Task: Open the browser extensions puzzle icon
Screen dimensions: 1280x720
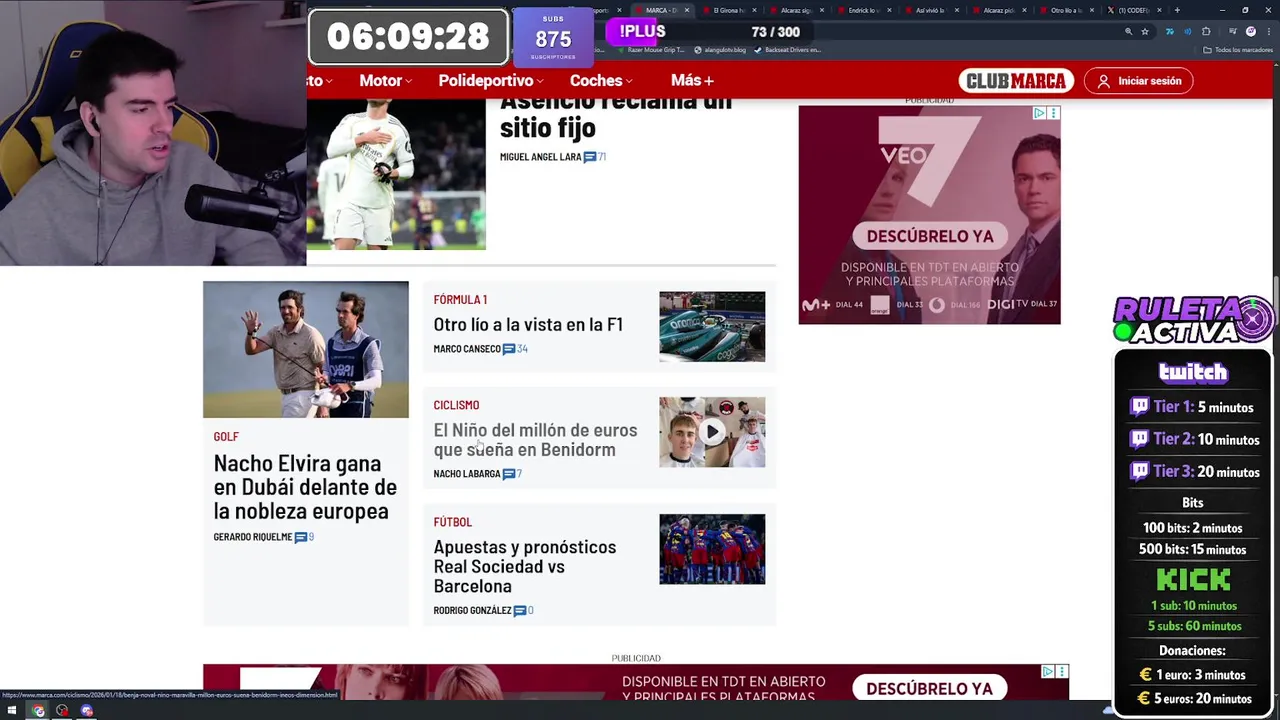Action: tap(1206, 32)
